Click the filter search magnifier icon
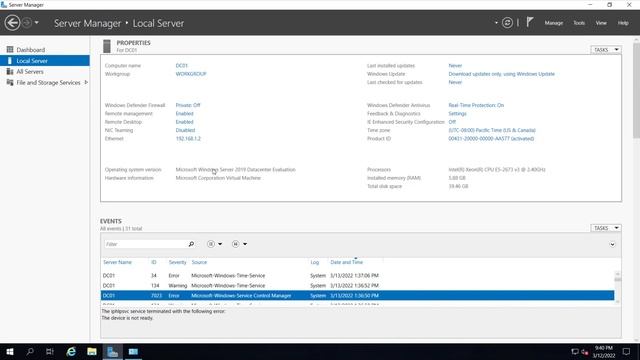Image resolution: width=640 pixels, height=360 pixels. (191, 244)
